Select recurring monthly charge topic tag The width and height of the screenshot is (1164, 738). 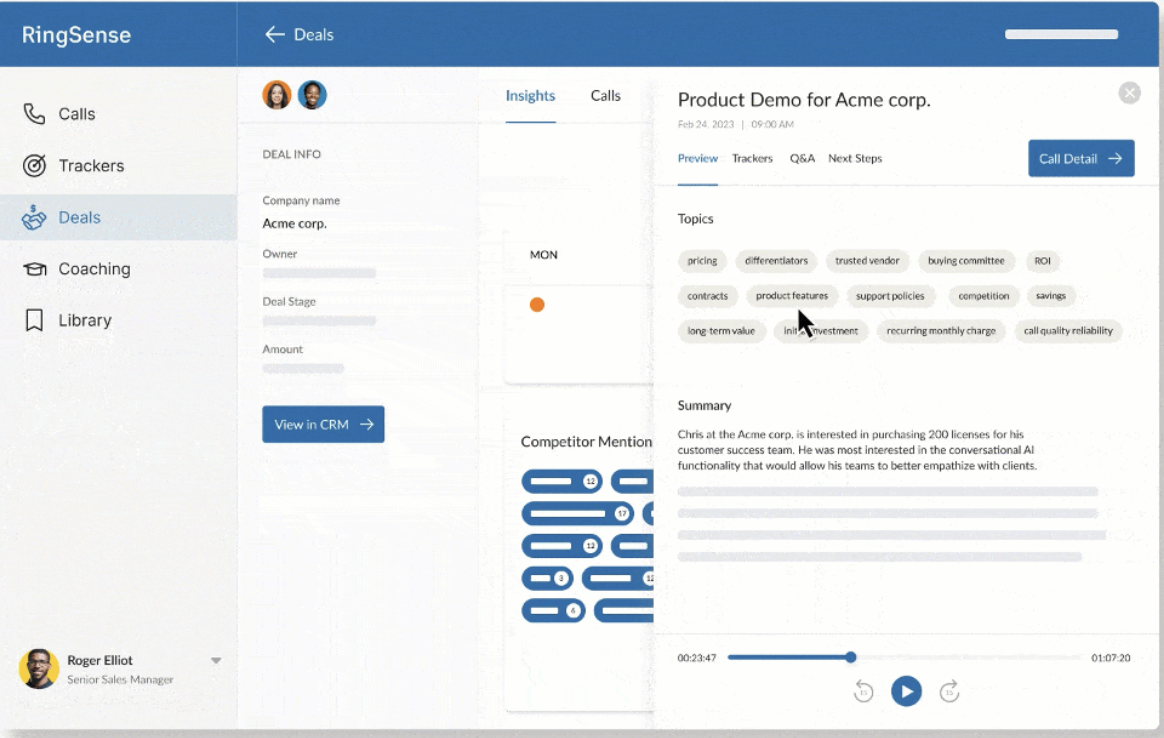coord(941,330)
